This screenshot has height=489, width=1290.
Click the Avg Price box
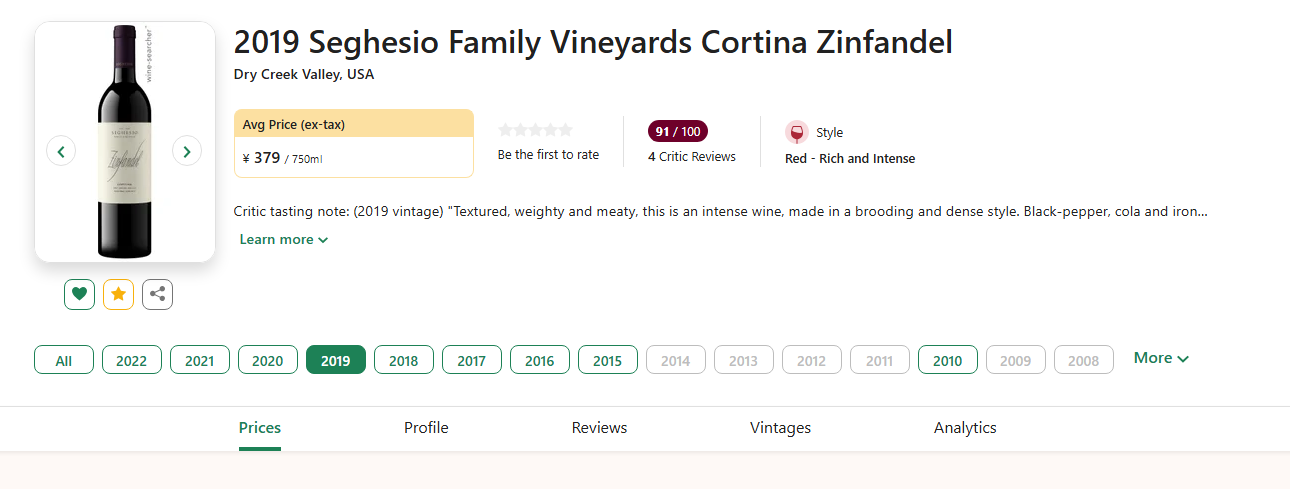point(353,143)
